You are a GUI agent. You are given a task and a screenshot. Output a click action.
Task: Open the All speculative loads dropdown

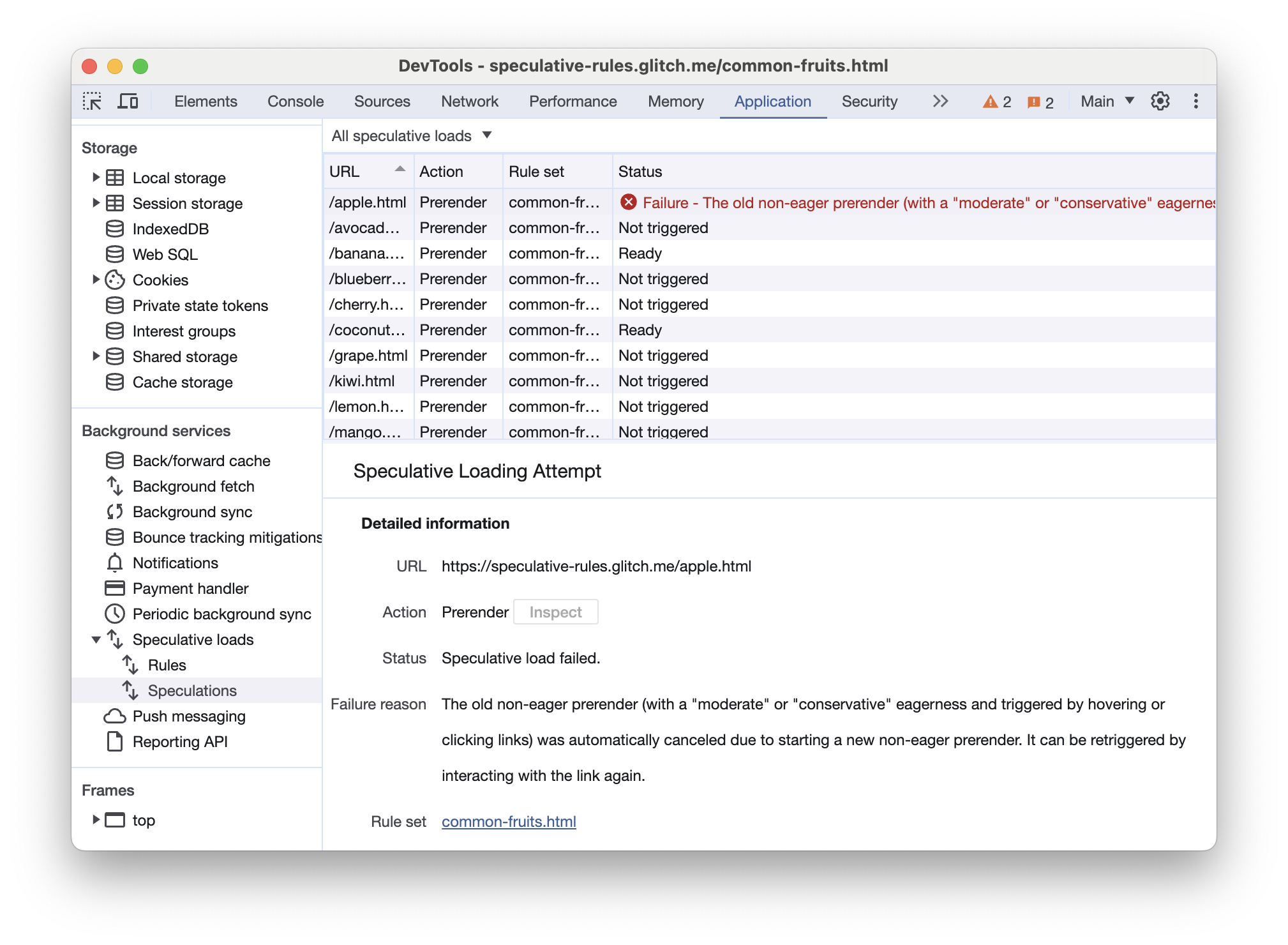pos(409,136)
